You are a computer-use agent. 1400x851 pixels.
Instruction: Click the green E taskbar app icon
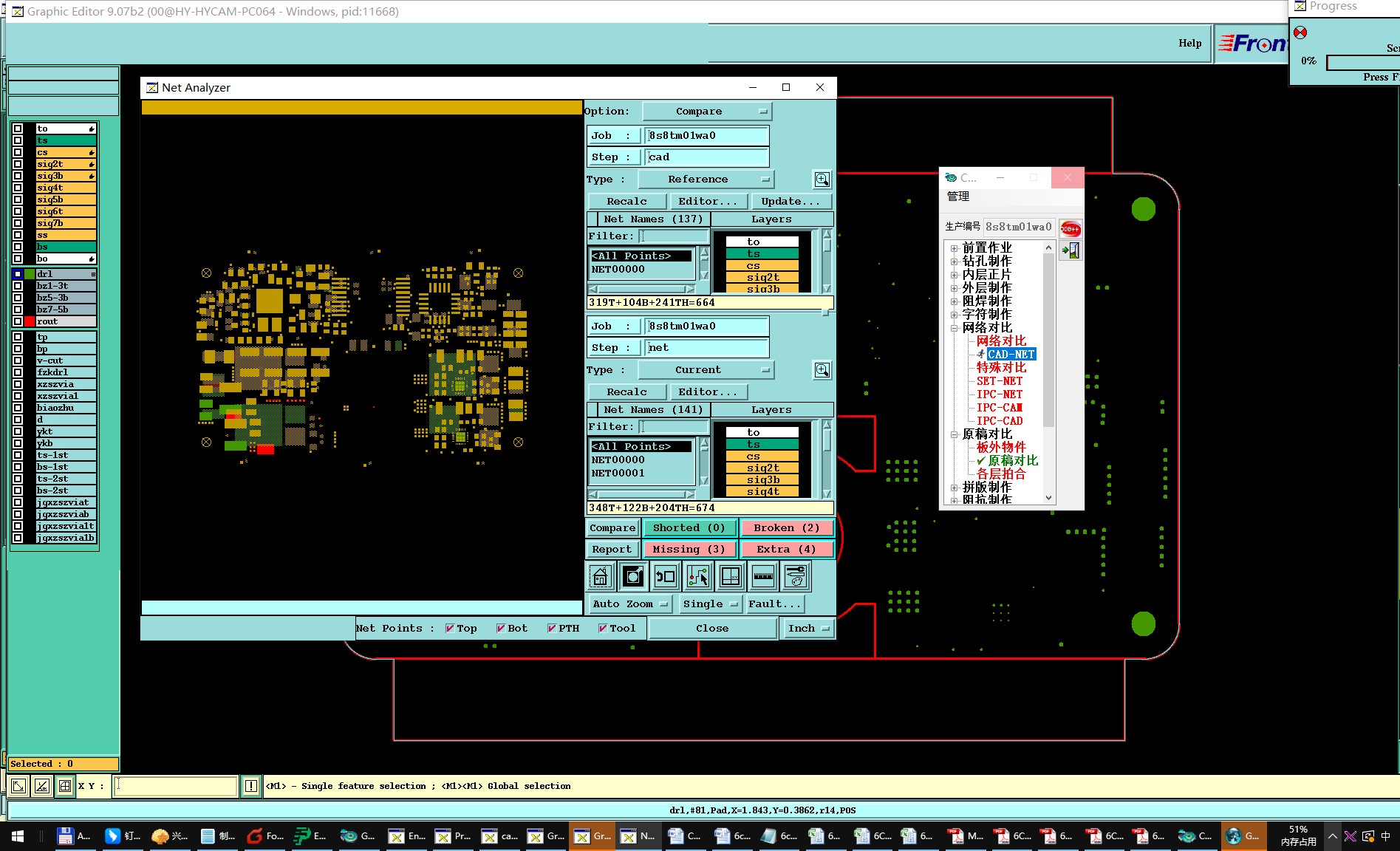click(x=312, y=836)
